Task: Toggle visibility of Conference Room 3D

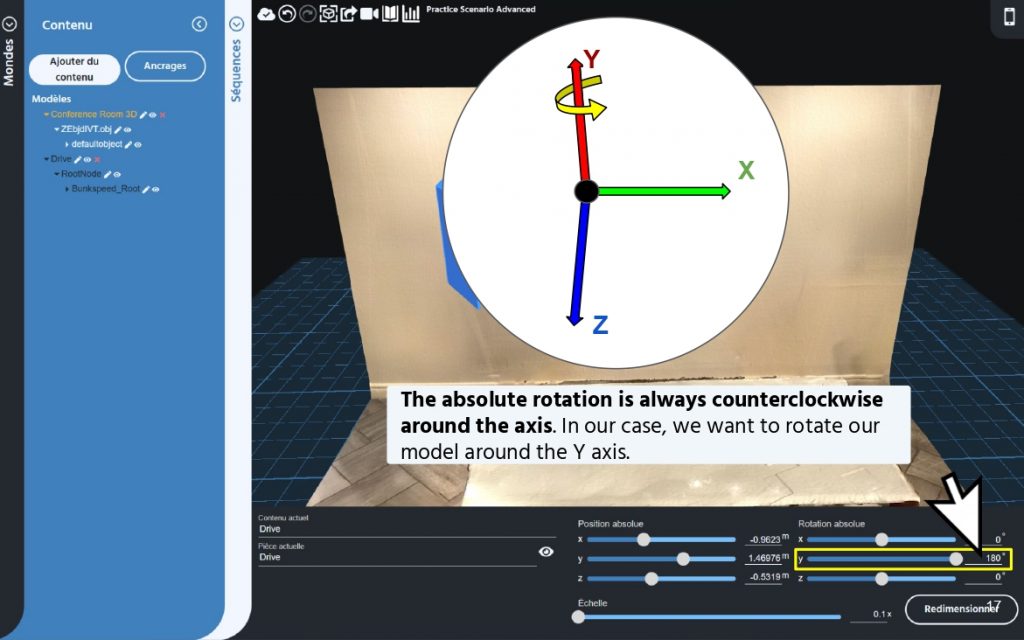Action: [x=153, y=115]
